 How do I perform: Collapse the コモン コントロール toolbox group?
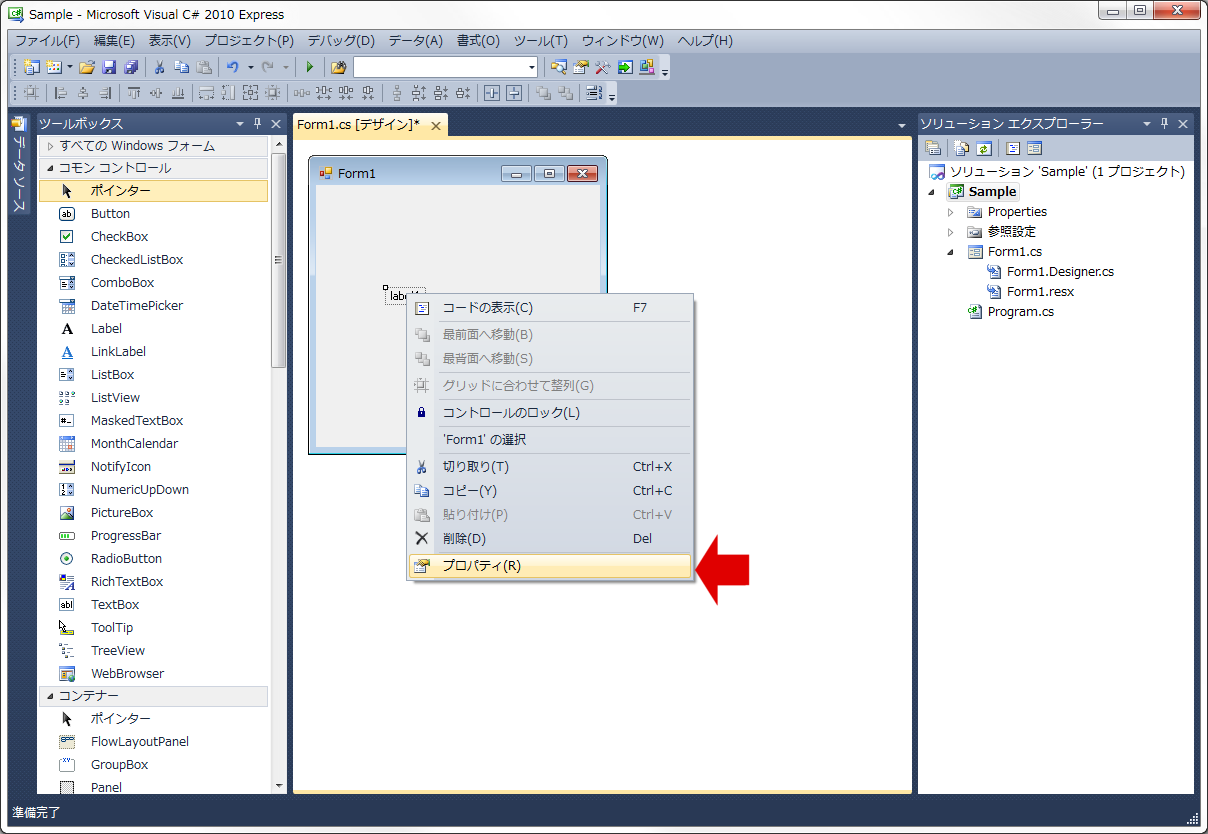click(x=49, y=168)
